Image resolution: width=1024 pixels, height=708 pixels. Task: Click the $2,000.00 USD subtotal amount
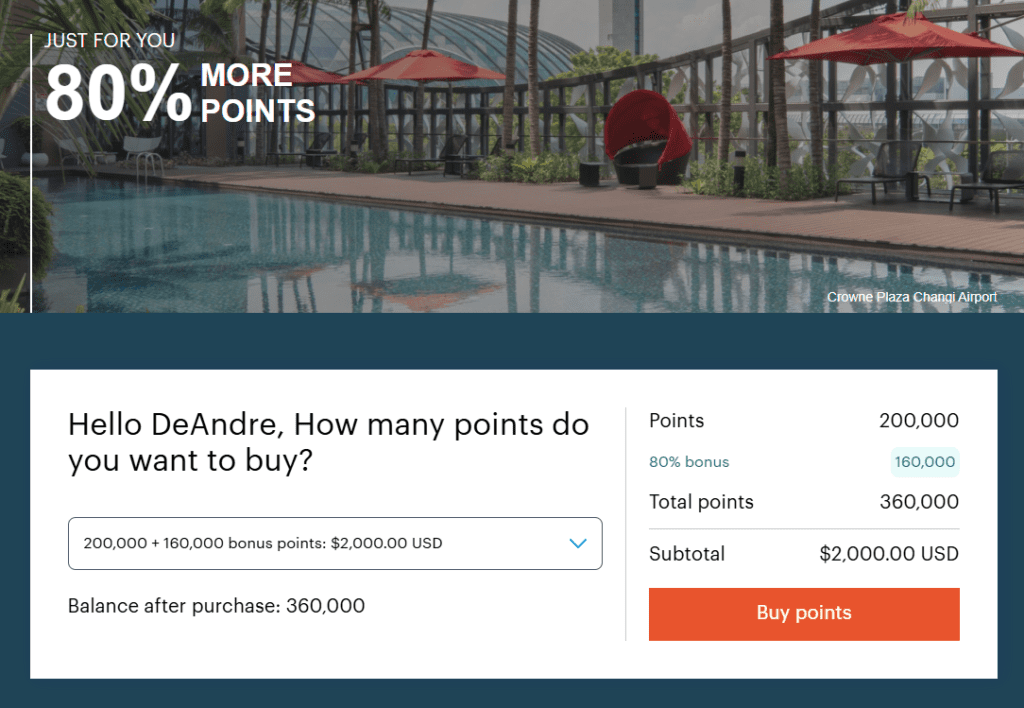click(888, 554)
